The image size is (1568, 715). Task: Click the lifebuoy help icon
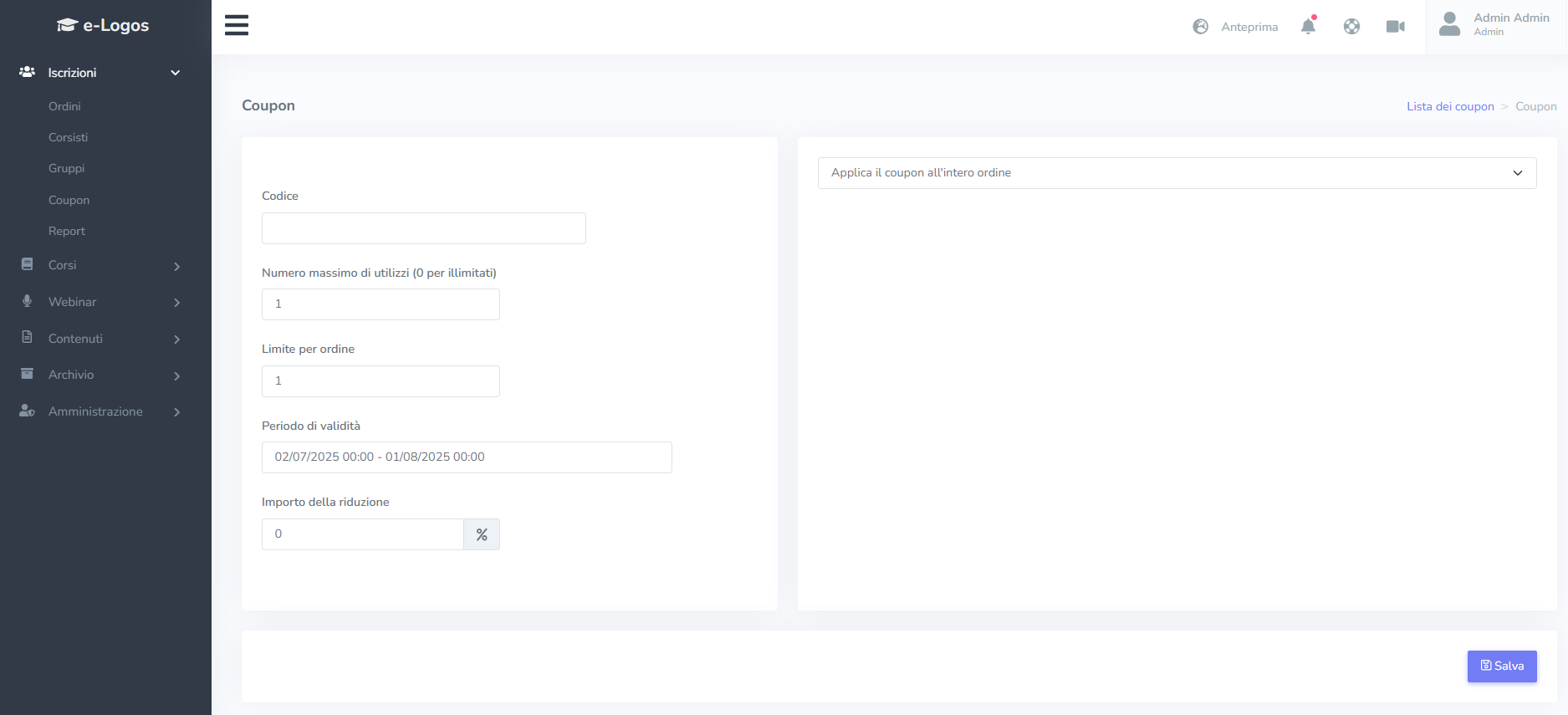[1351, 27]
